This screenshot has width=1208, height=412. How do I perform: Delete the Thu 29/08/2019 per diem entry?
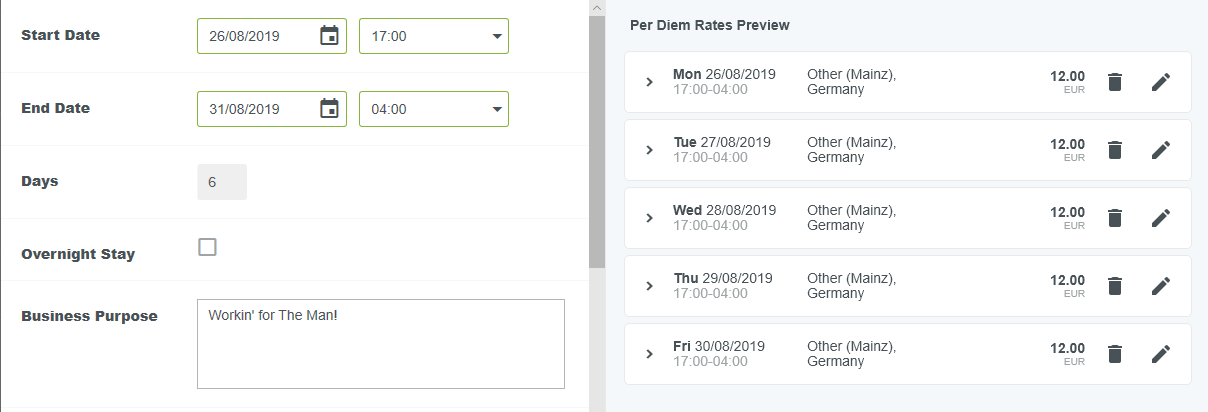tap(1115, 286)
